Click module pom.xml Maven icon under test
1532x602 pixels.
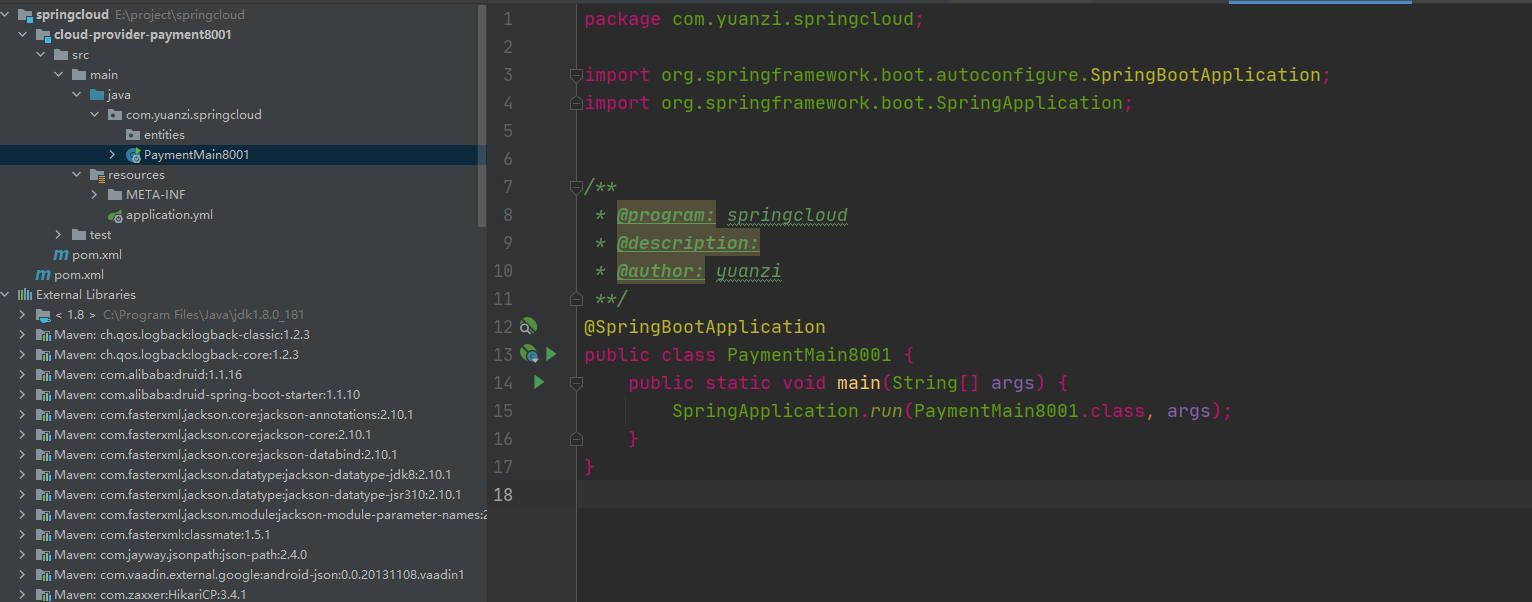coord(61,255)
